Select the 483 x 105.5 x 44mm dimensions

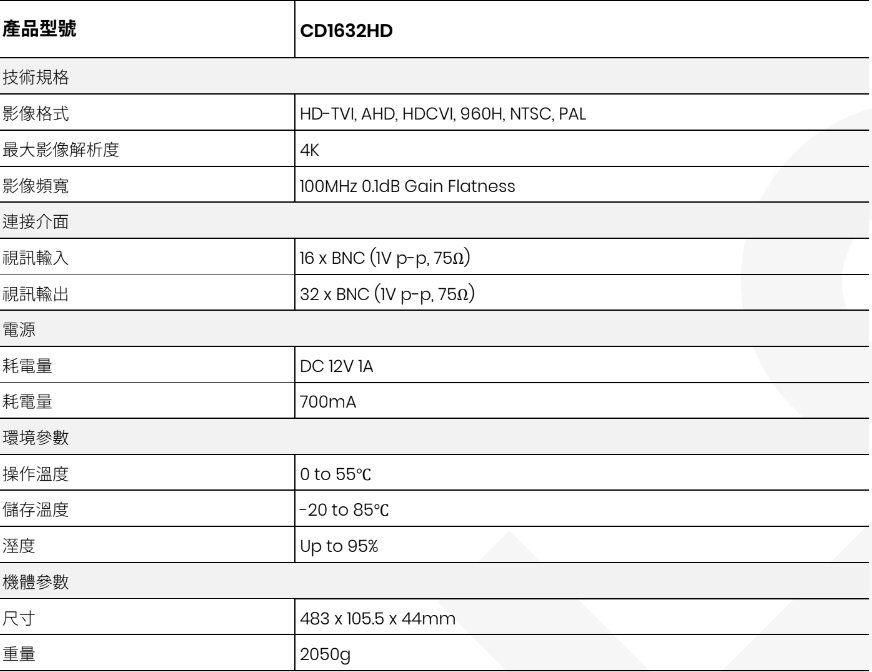(x=378, y=618)
